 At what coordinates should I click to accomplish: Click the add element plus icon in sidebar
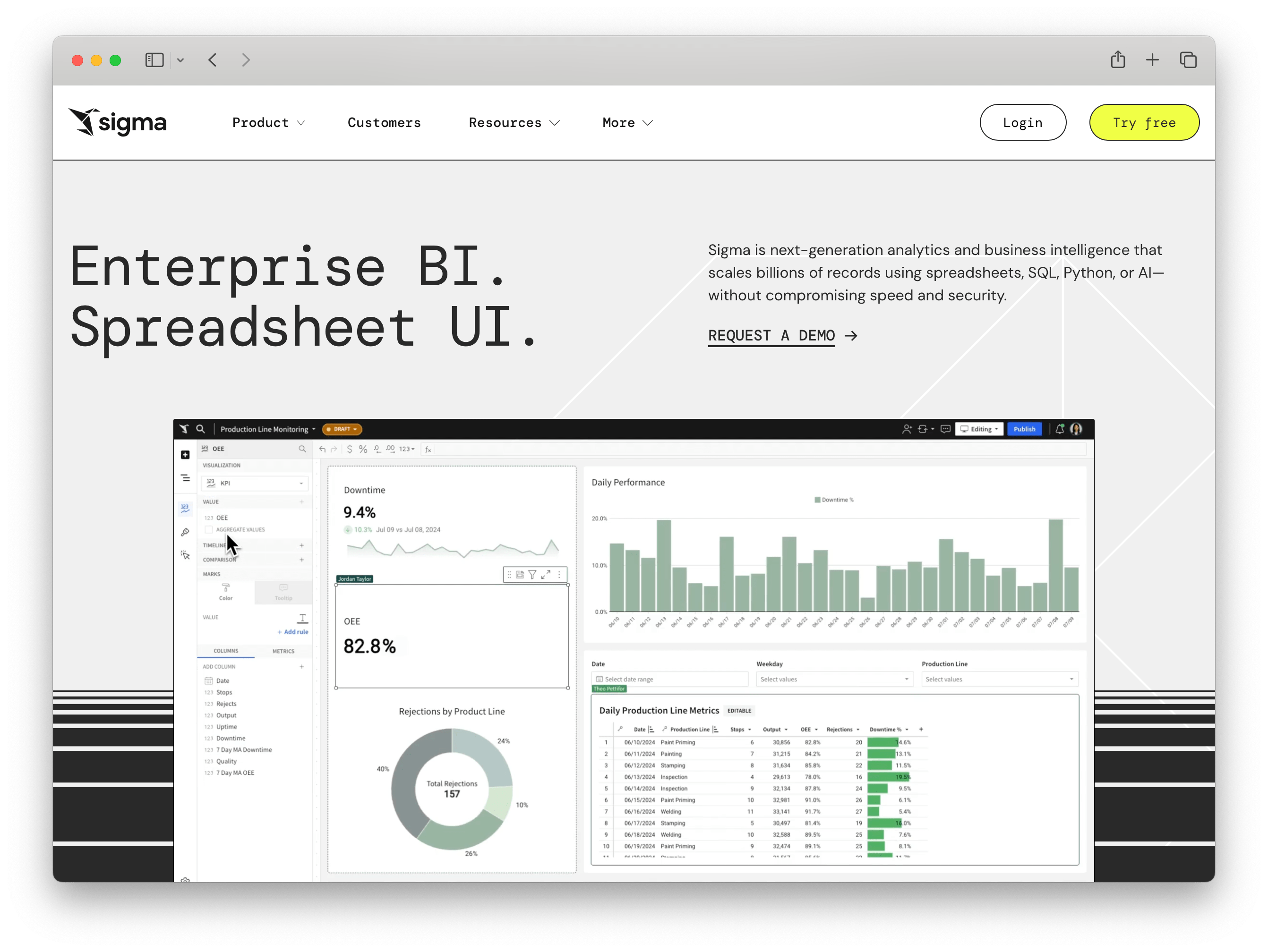185,455
